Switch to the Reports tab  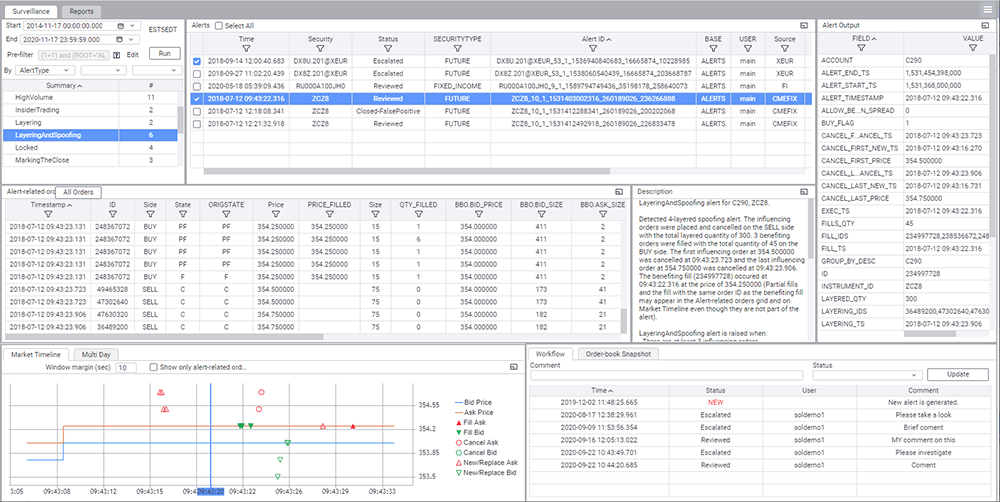pos(82,11)
